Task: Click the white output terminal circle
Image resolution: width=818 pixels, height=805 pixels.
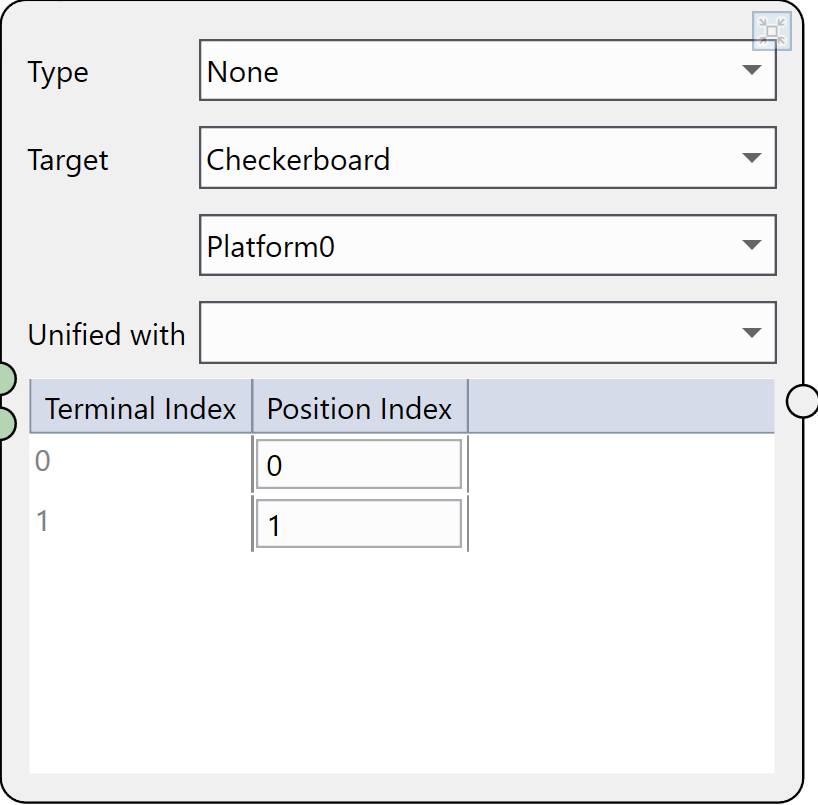Action: [802, 400]
